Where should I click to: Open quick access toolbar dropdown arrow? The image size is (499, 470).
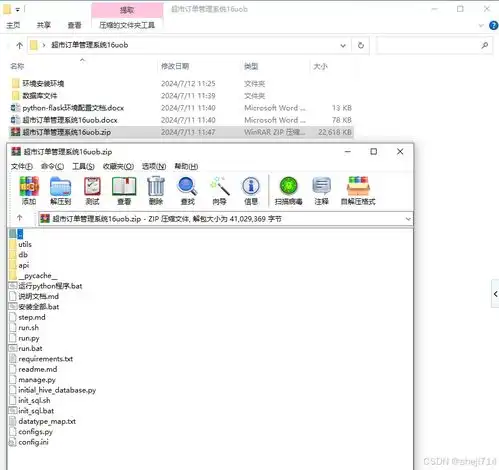point(18,10)
